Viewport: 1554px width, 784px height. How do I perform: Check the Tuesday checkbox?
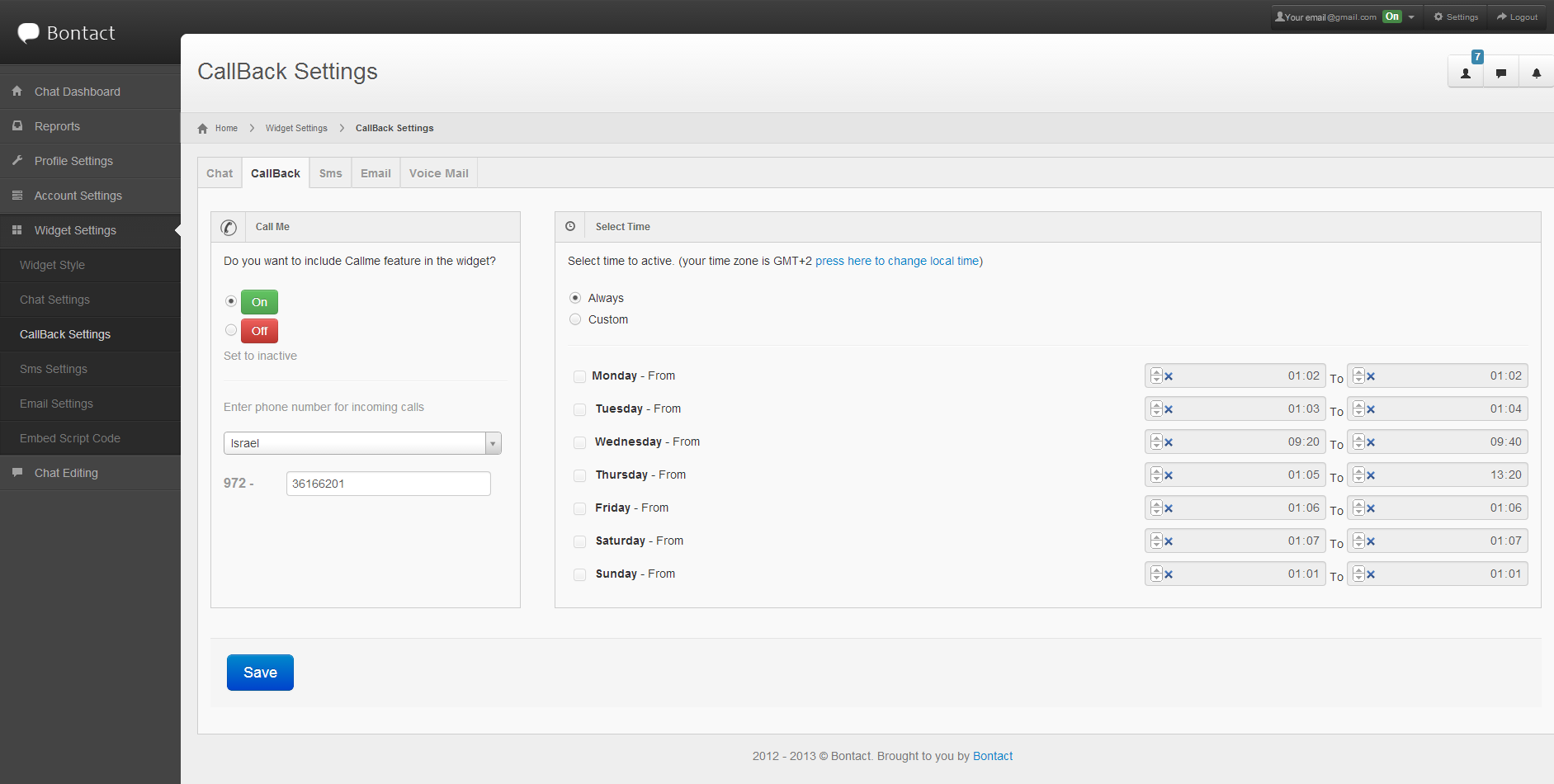click(579, 409)
